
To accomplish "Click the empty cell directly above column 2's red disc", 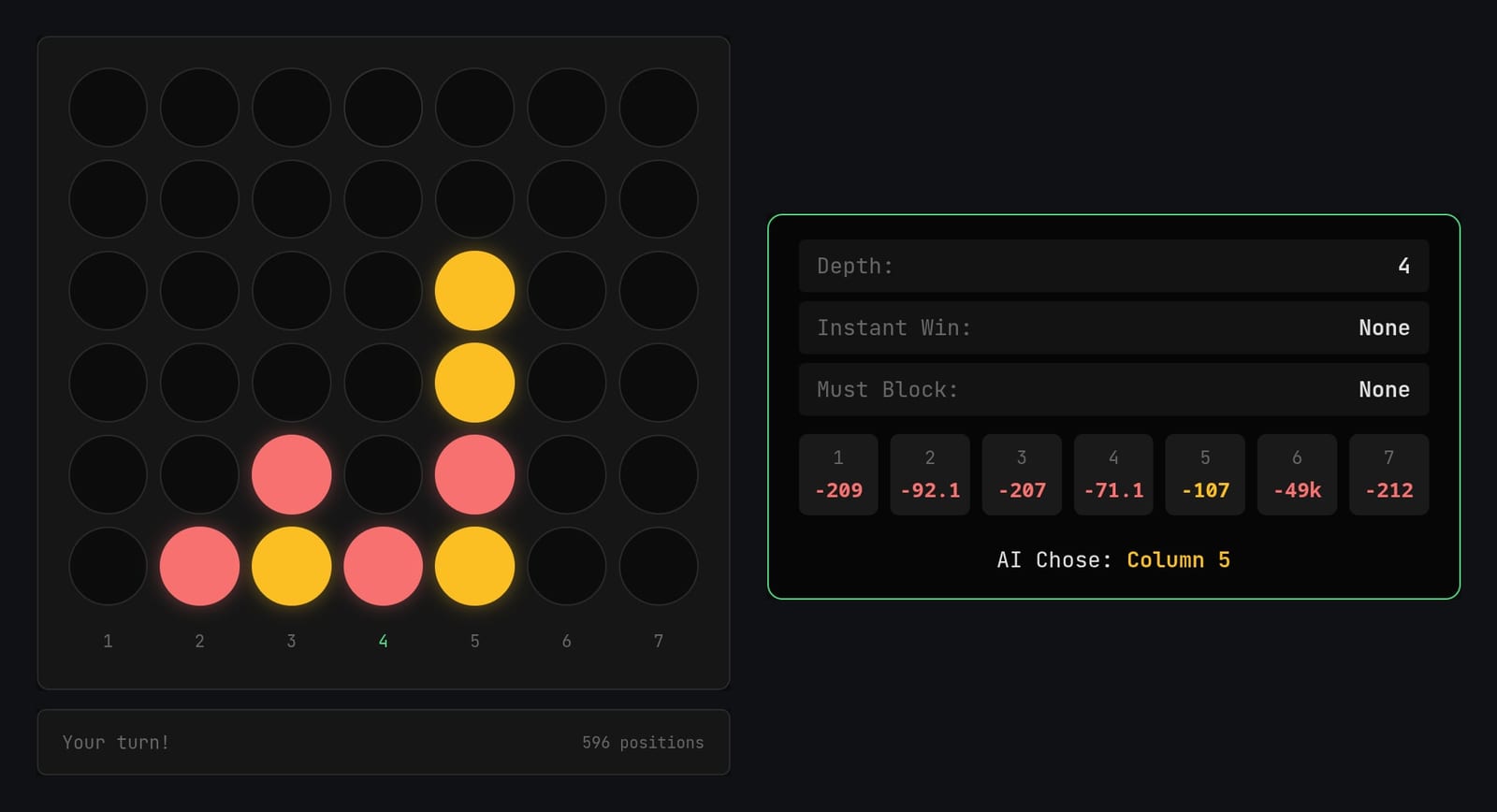I will (199, 474).
